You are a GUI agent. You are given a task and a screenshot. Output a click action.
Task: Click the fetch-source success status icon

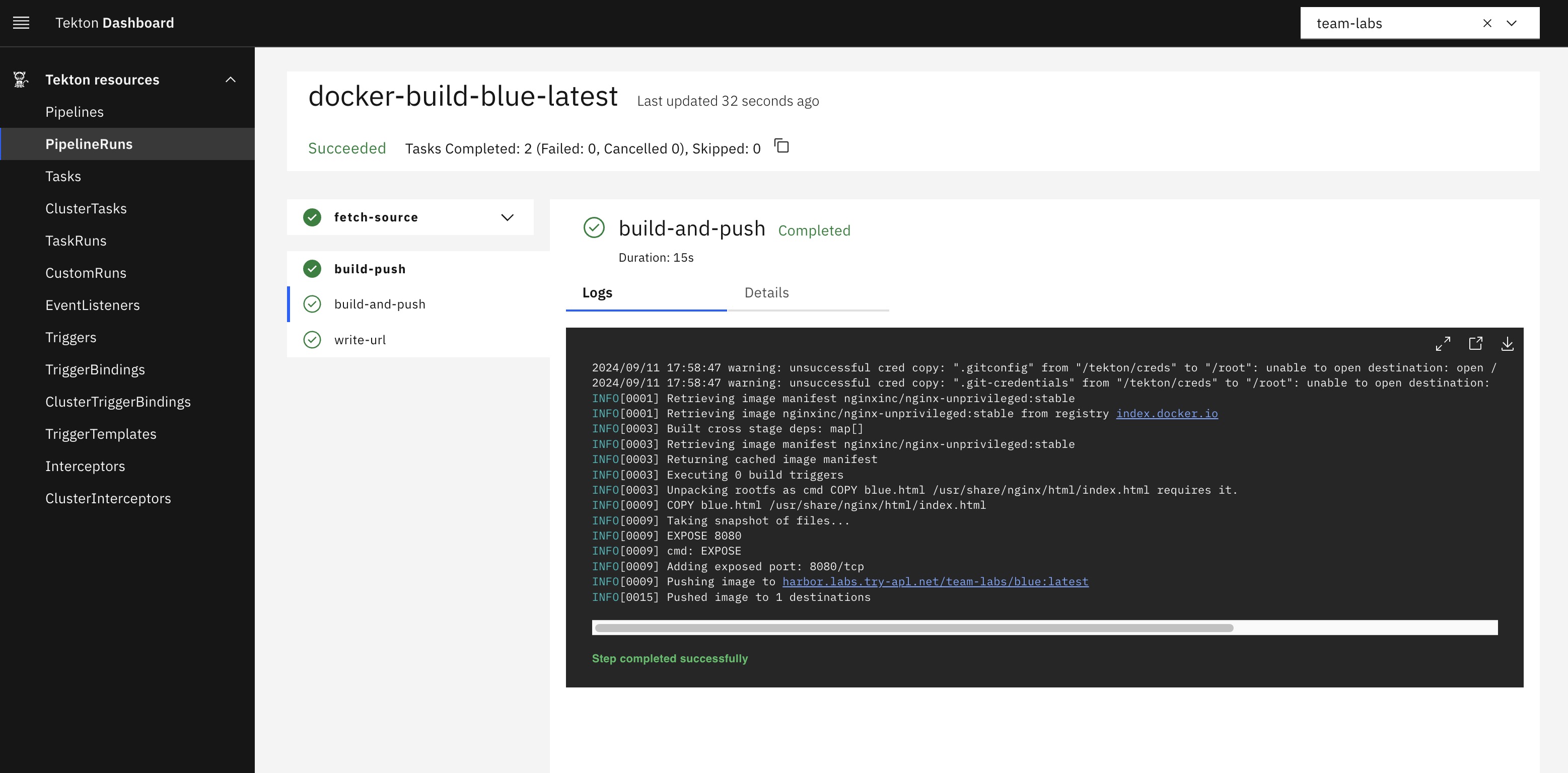312,217
